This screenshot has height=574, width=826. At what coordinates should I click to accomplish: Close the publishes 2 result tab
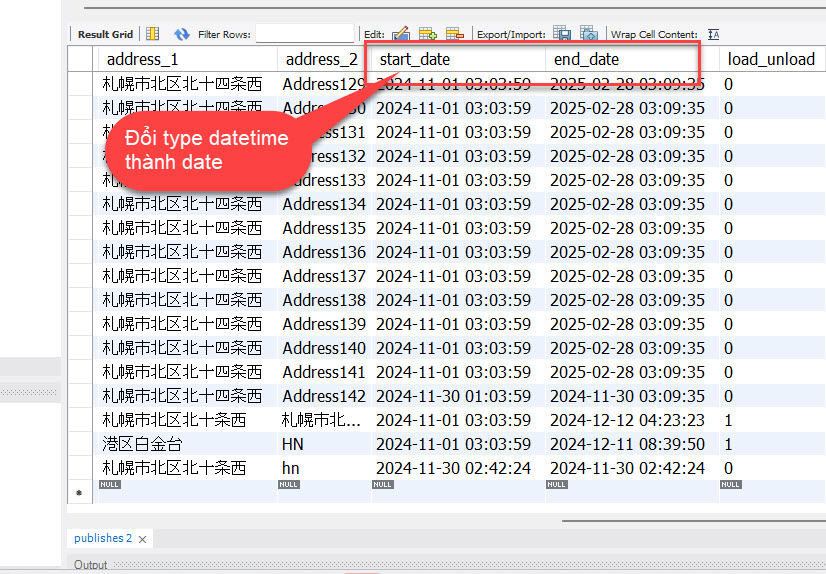point(142,539)
